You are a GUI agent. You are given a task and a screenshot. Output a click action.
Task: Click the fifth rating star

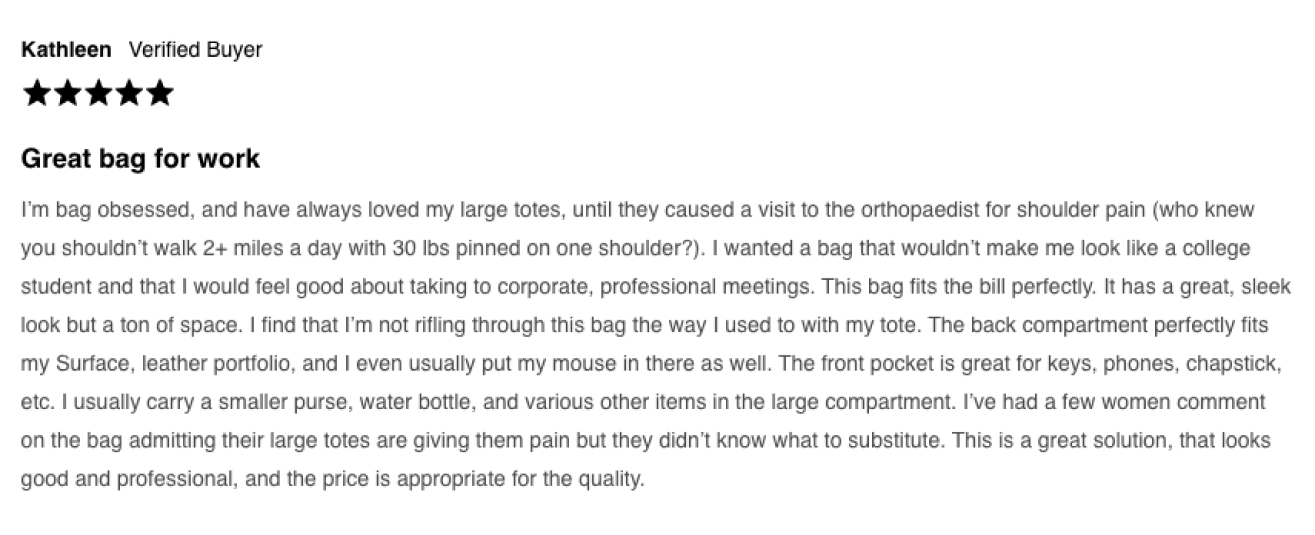pyautogui.click(x=159, y=94)
